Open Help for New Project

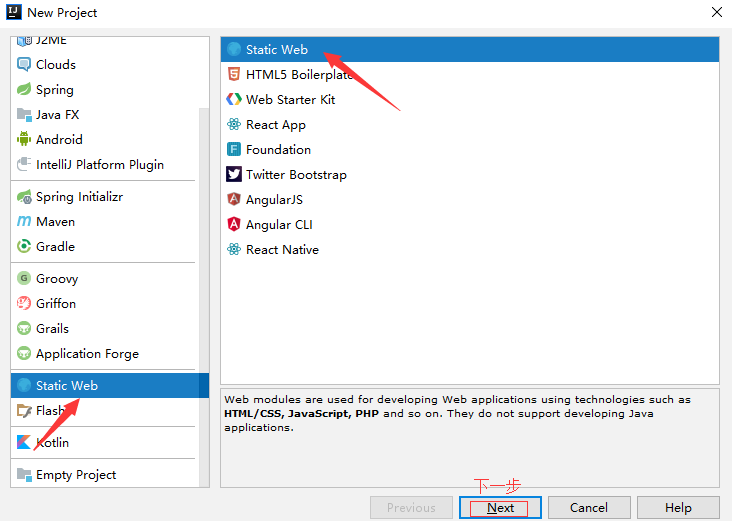click(x=678, y=507)
